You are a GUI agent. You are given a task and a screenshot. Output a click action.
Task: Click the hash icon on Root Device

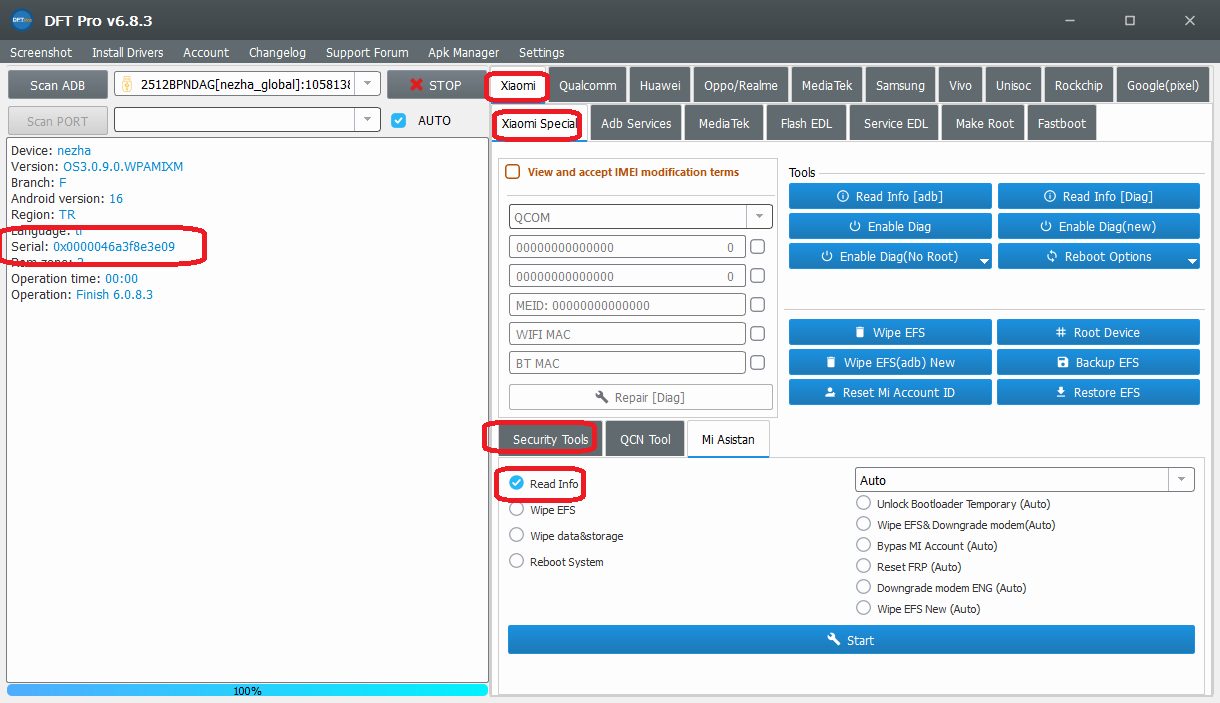[1061, 333]
